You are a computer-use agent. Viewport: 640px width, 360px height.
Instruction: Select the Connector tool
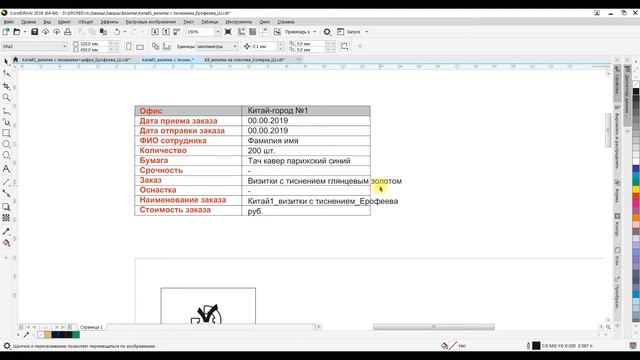click(x=6, y=193)
